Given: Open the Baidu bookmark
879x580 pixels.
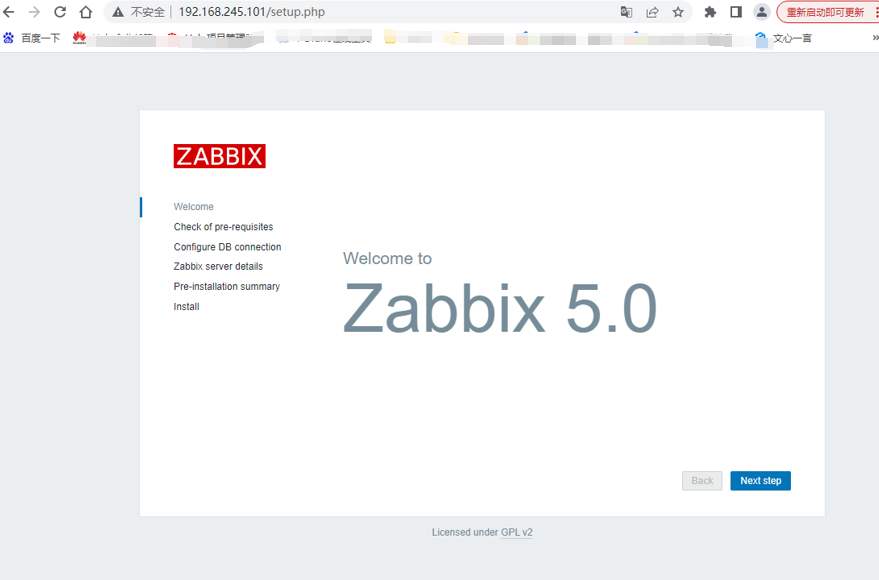Looking at the screenshot, I should [32, 38].
